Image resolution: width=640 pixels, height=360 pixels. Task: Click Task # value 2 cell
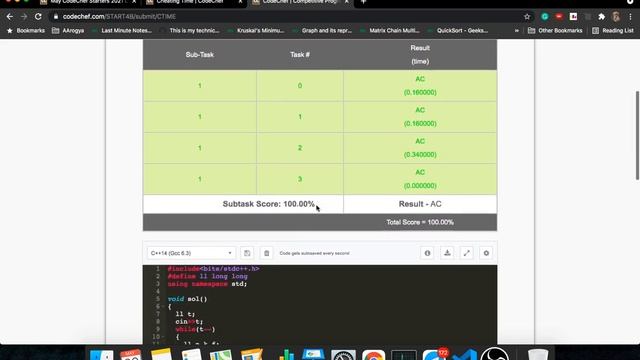coord(300,148)
